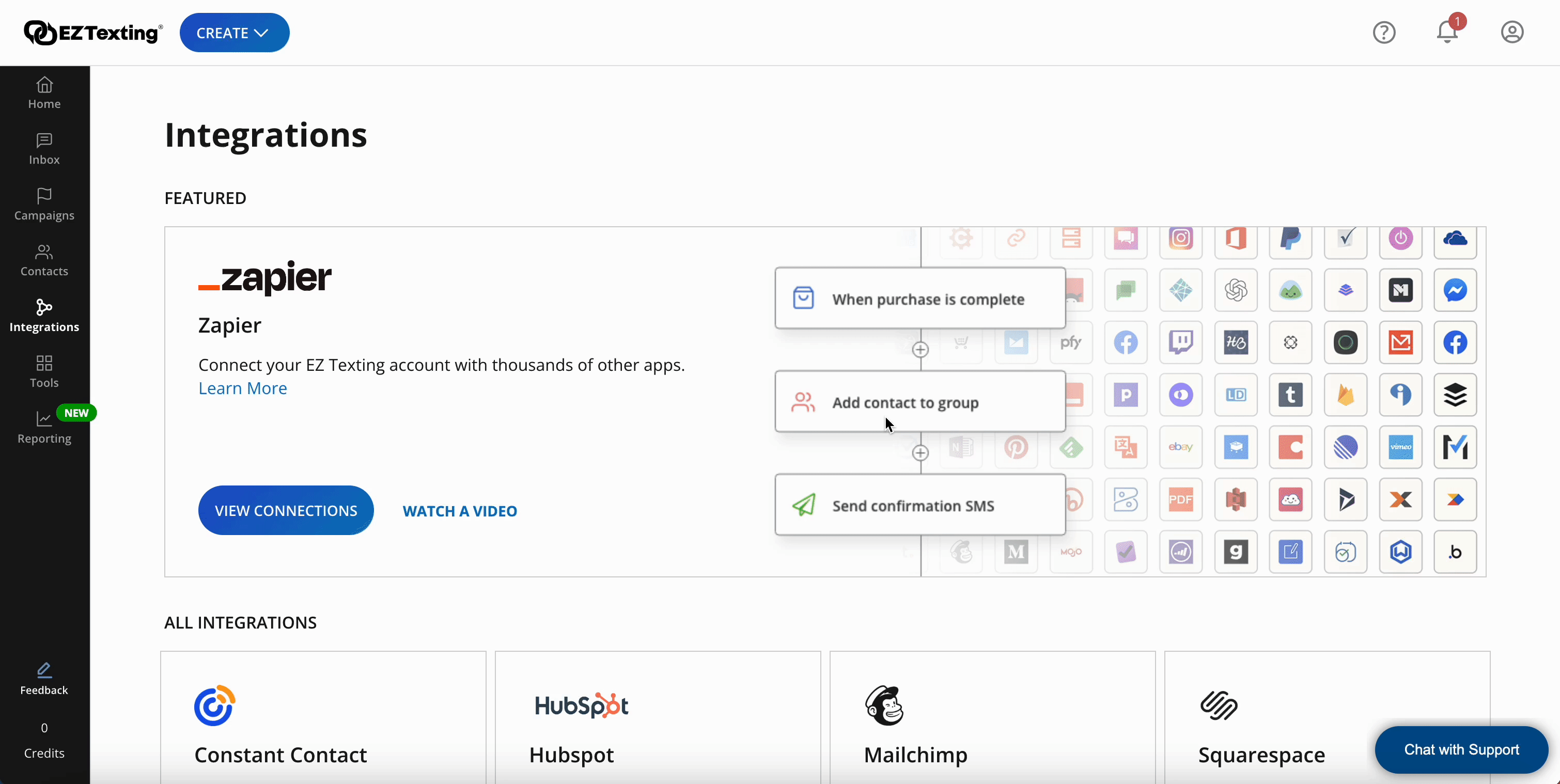Expand the CREATE dropdown menu
This screenshot has width=1560, height=784.
[x=235, y=33]
